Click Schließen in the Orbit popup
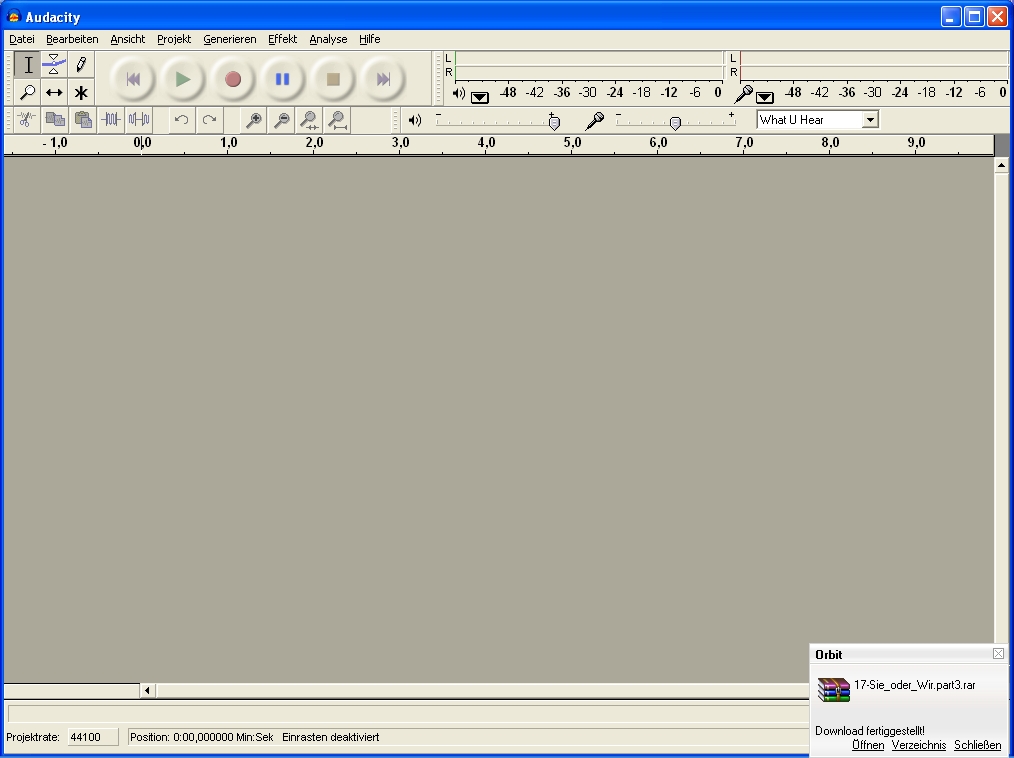 [978, 745]
